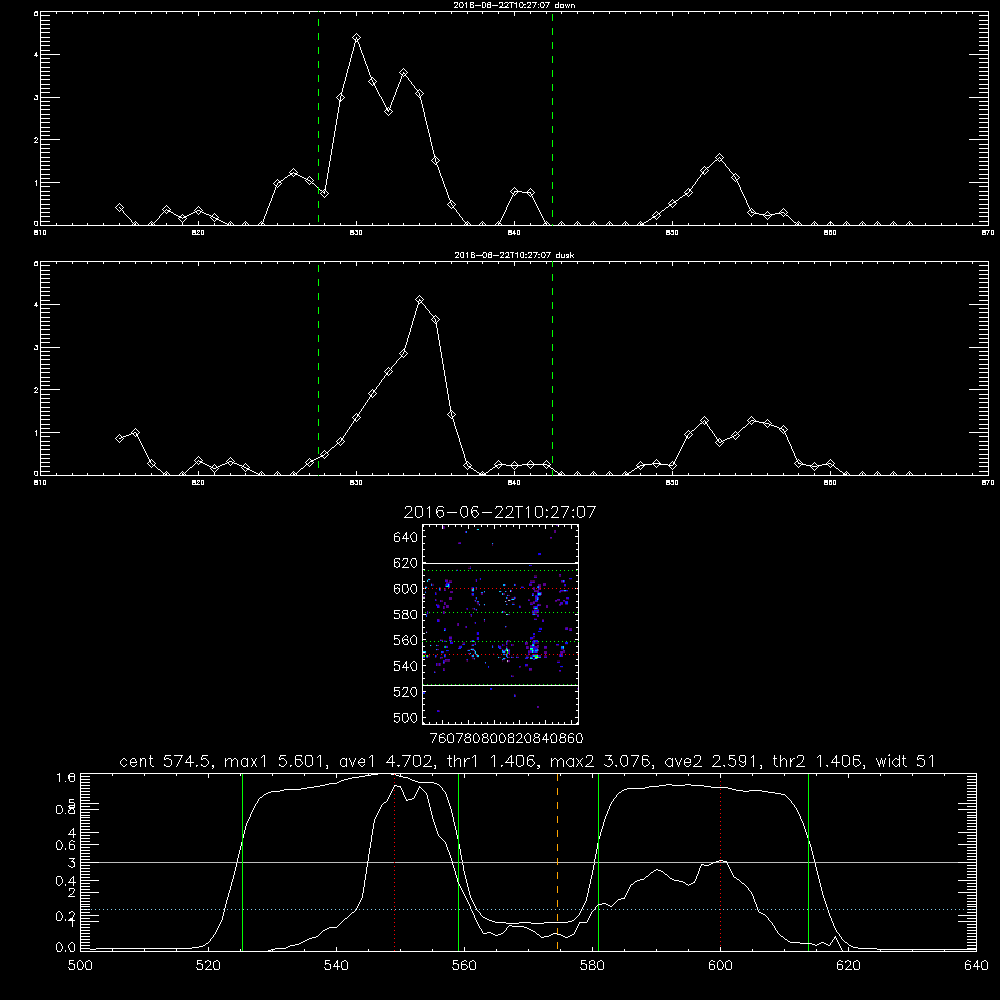Click the dawn plot's small peak diamond near 853

tap(720, 157)
